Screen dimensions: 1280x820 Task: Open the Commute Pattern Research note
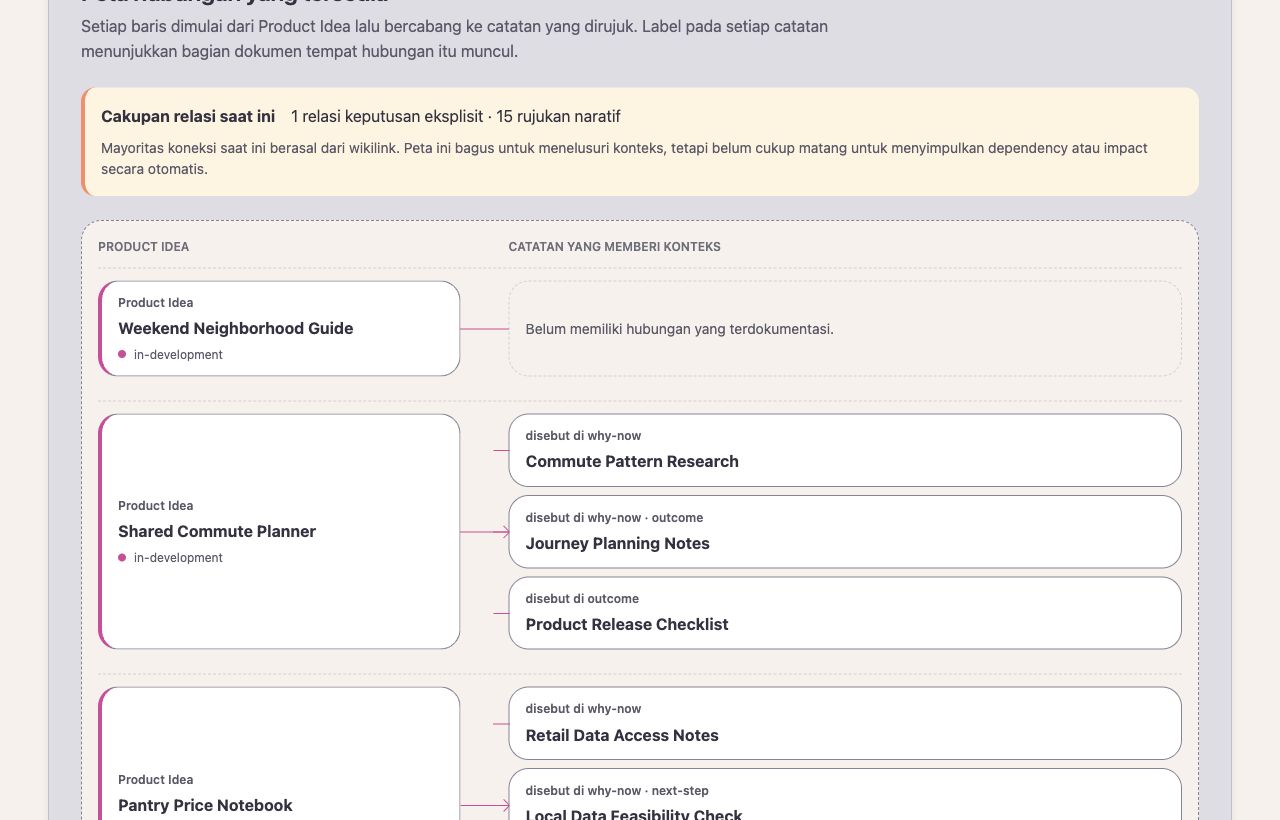coord(845,450)
